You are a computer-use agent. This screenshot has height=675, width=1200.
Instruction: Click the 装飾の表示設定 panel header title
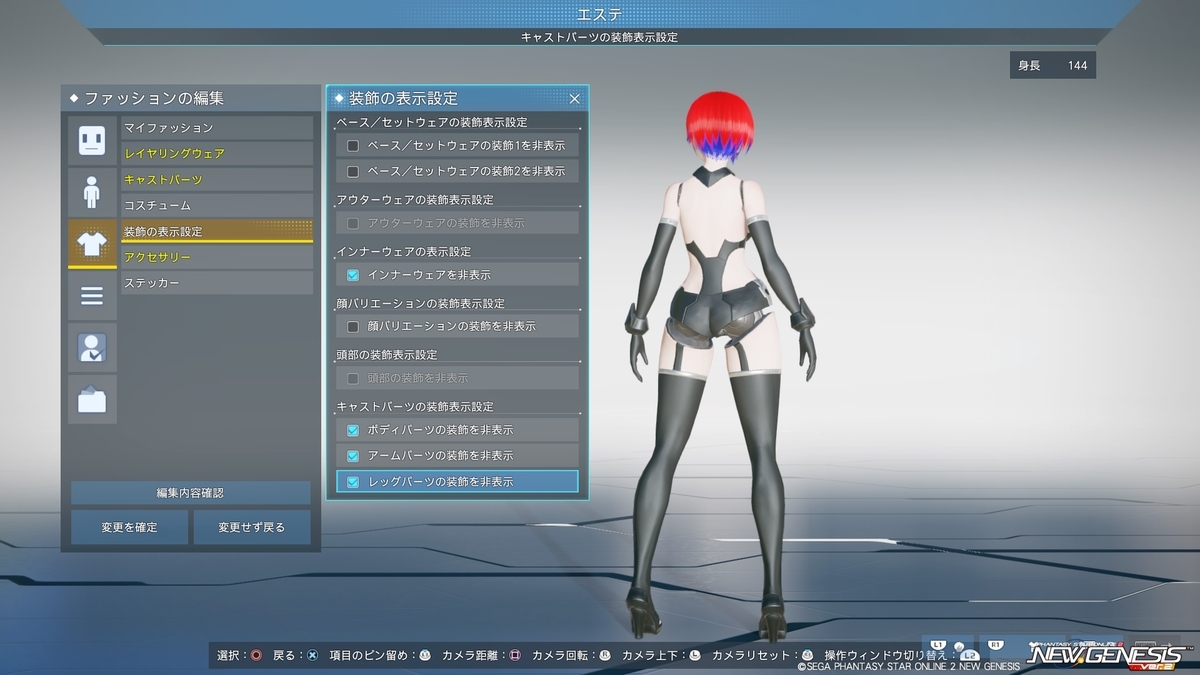(x=403, y=98)
